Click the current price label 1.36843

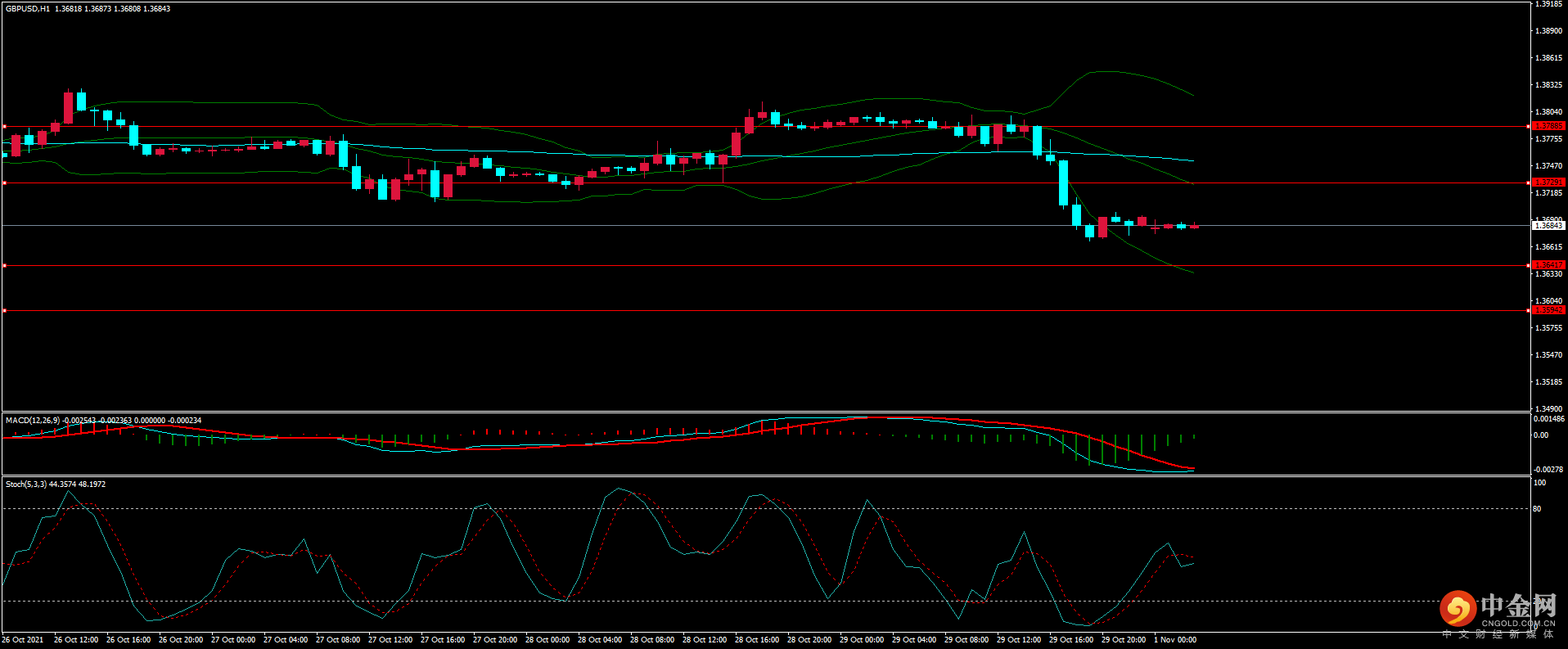[1548, 226]
